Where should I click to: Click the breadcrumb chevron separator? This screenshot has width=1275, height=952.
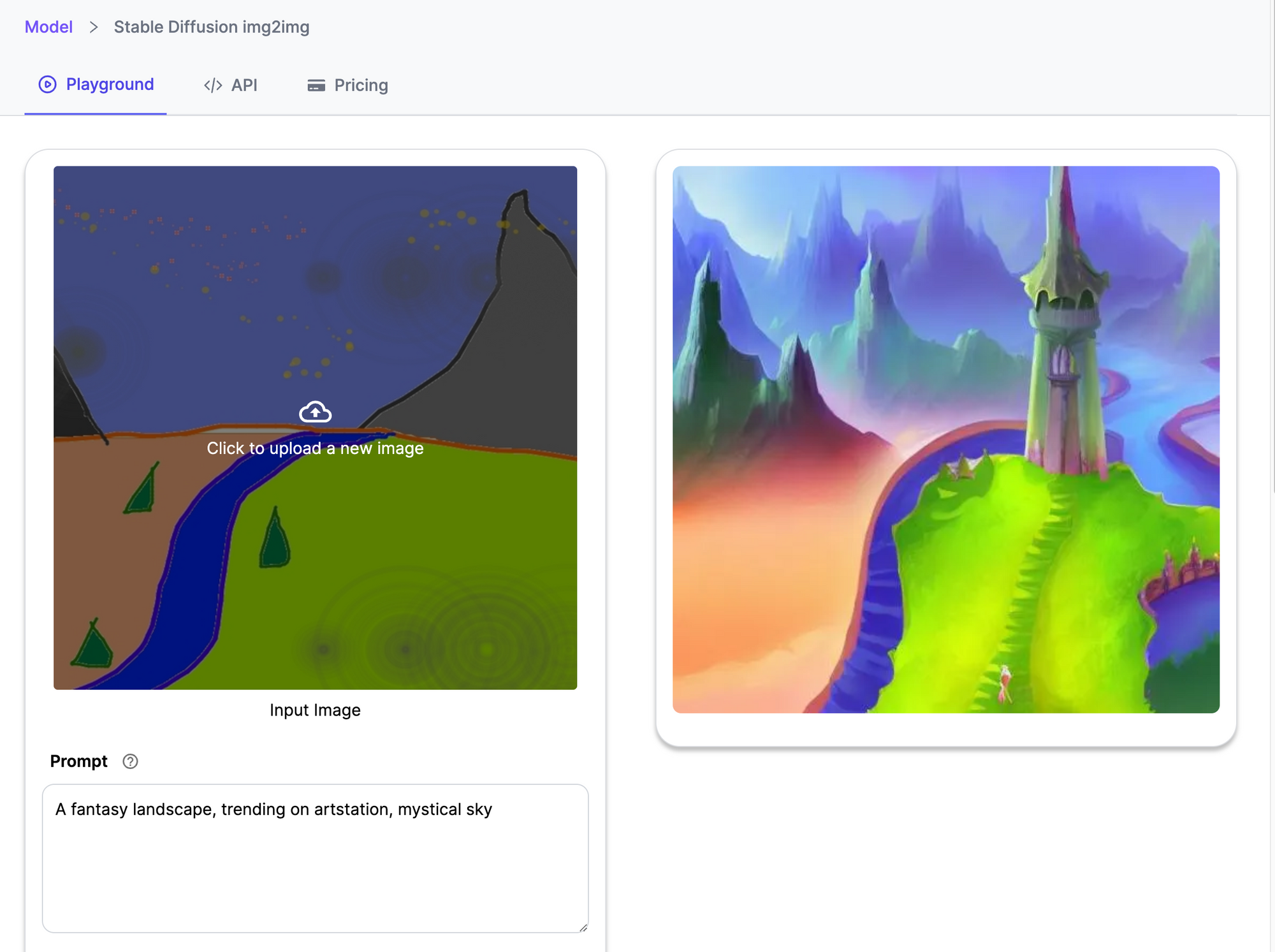(x=94, y=27)
